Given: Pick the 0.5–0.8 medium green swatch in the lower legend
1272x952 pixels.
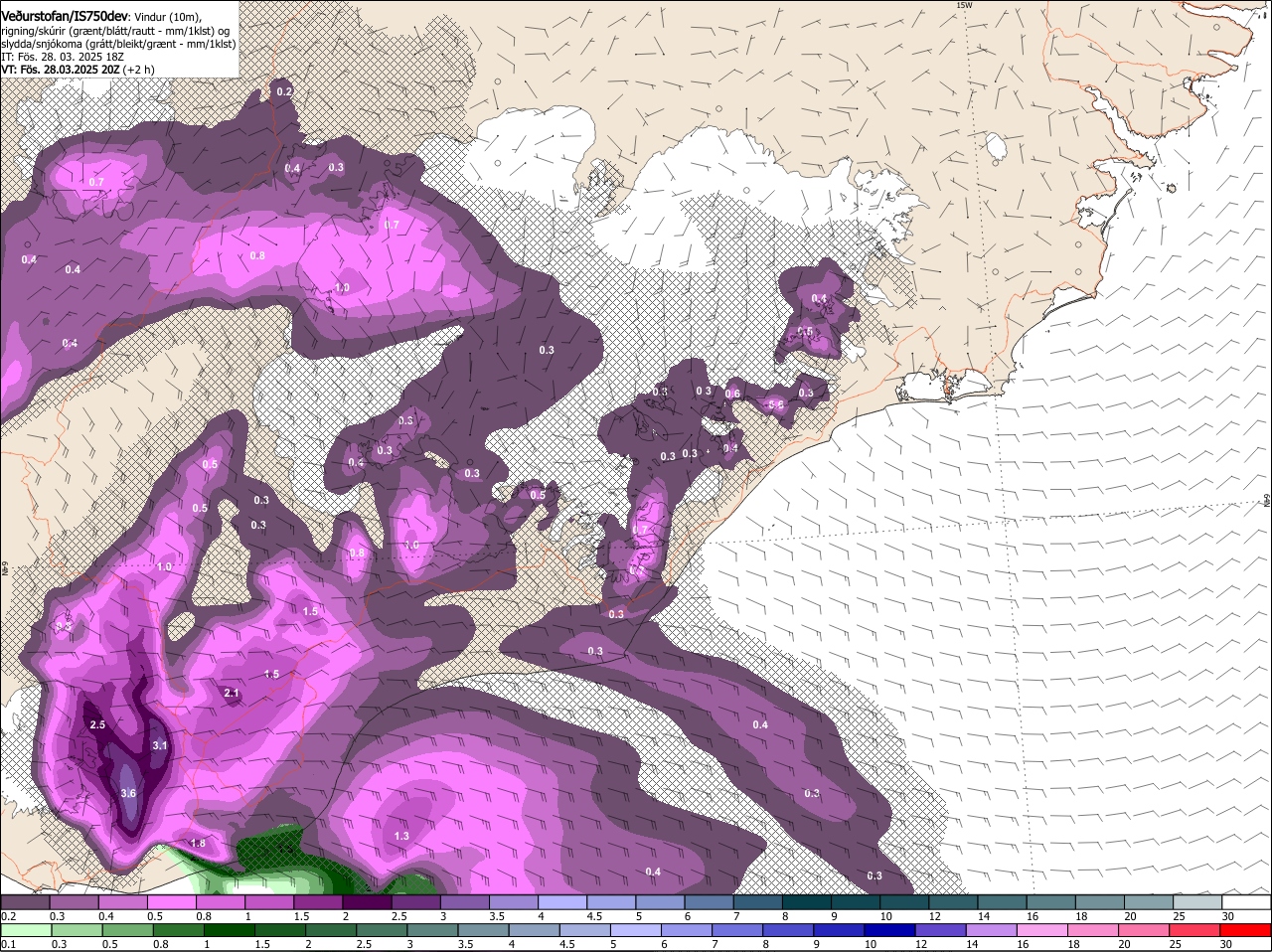Looking at the screenshot, I should pyautogui.click(x=126, y=930).
